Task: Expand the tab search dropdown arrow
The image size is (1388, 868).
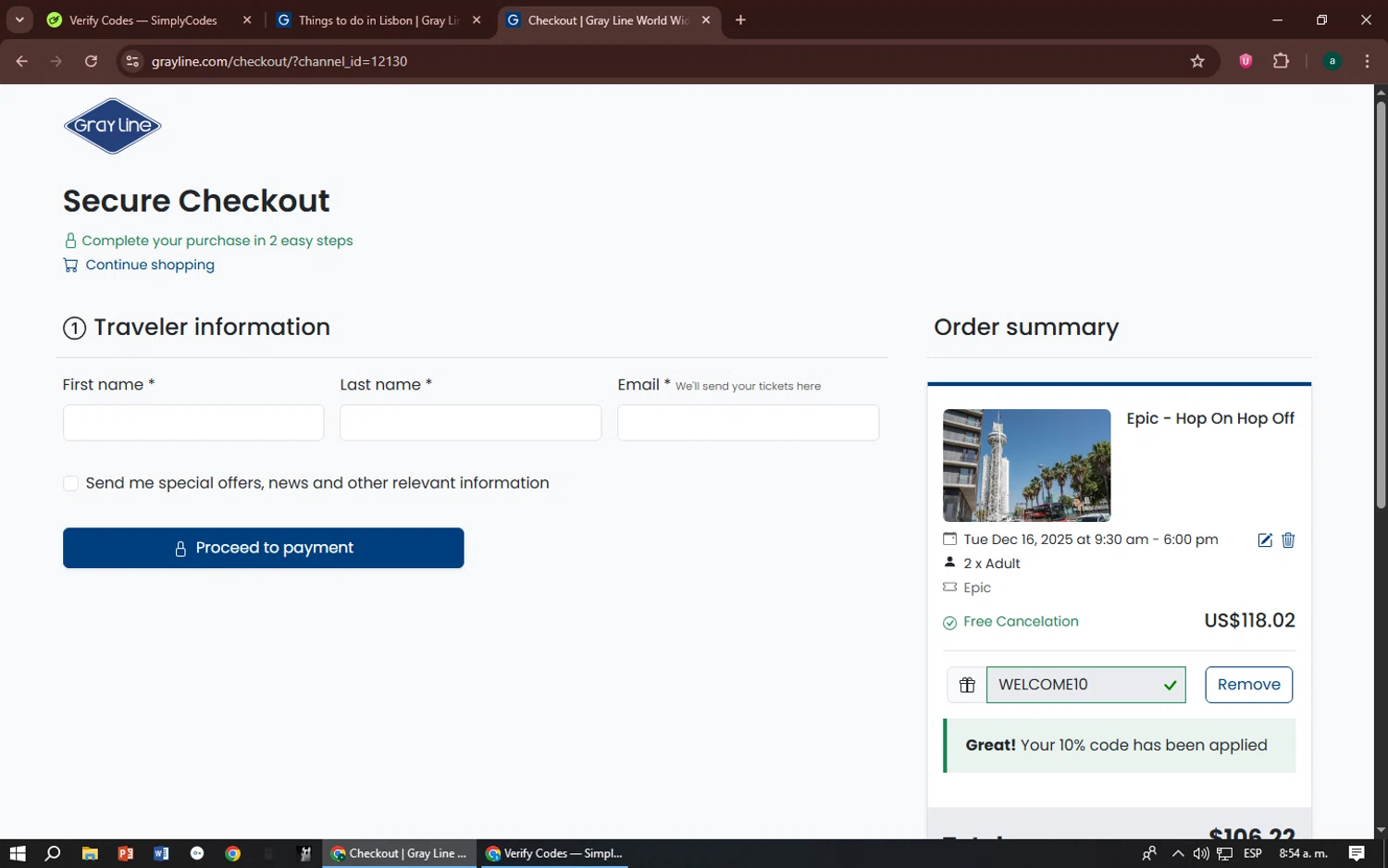Action: [19, 20]
